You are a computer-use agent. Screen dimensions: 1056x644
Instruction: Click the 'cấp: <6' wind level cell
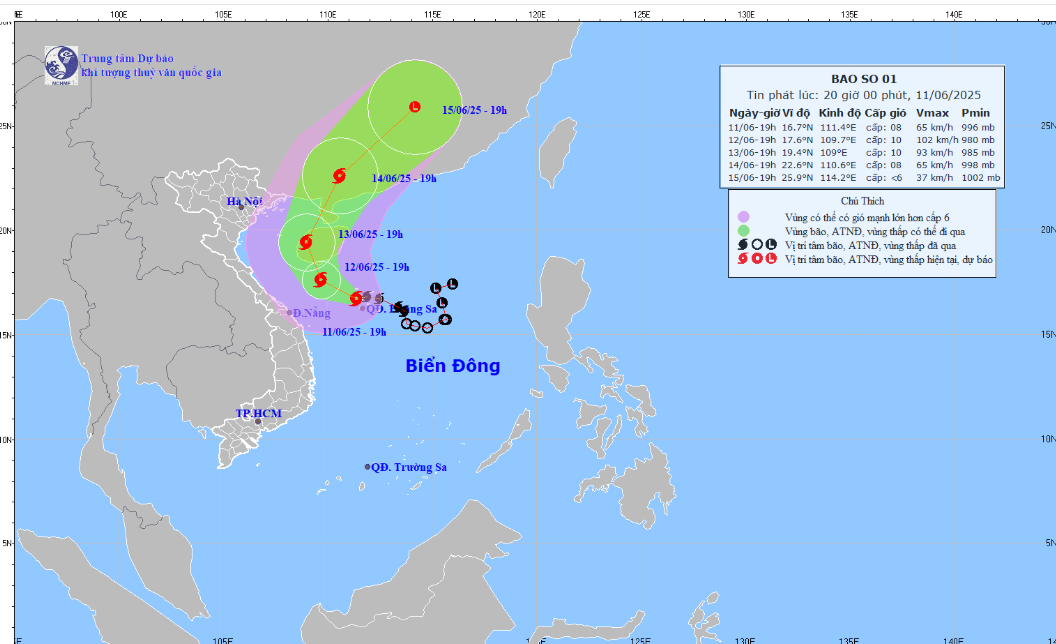[884, 178]
